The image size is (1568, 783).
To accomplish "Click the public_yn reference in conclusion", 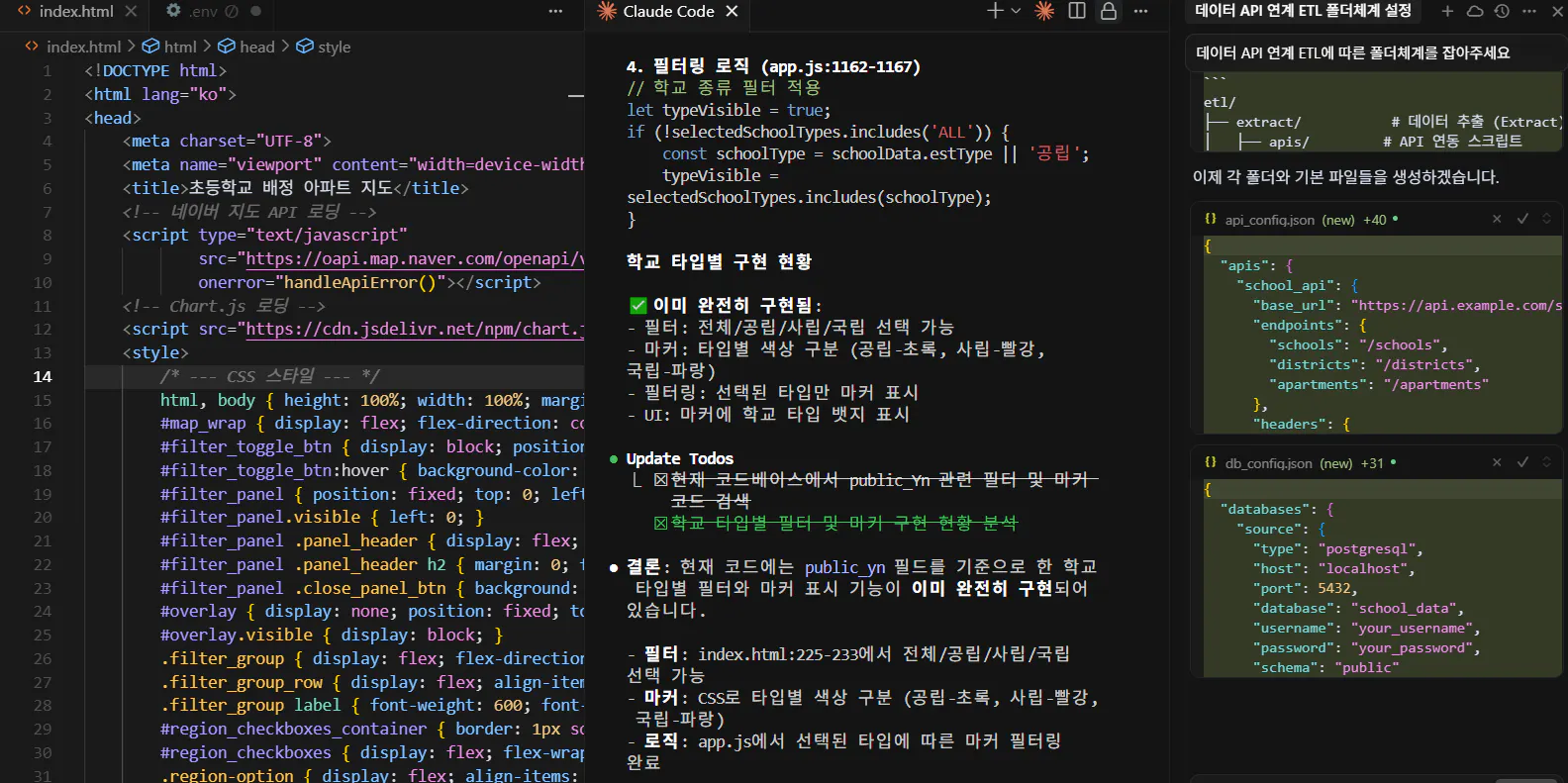I will coord(844,566).
